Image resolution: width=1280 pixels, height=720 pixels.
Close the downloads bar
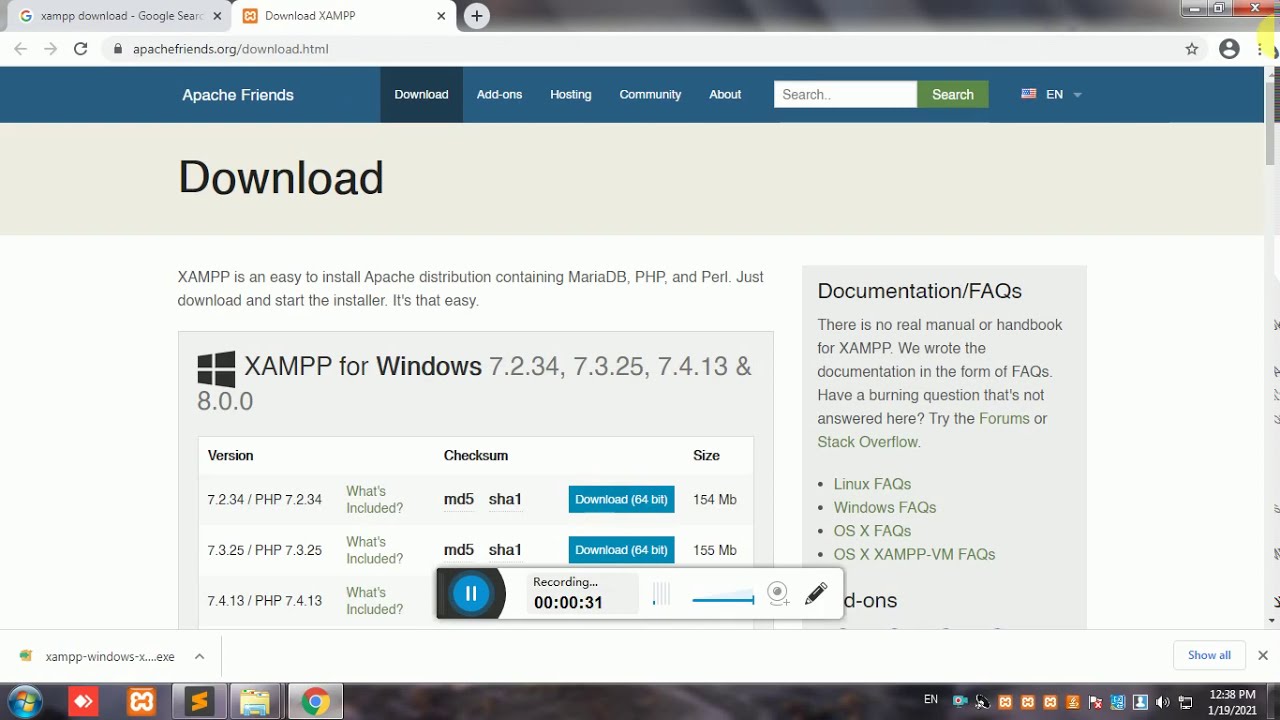[1262, 655]
